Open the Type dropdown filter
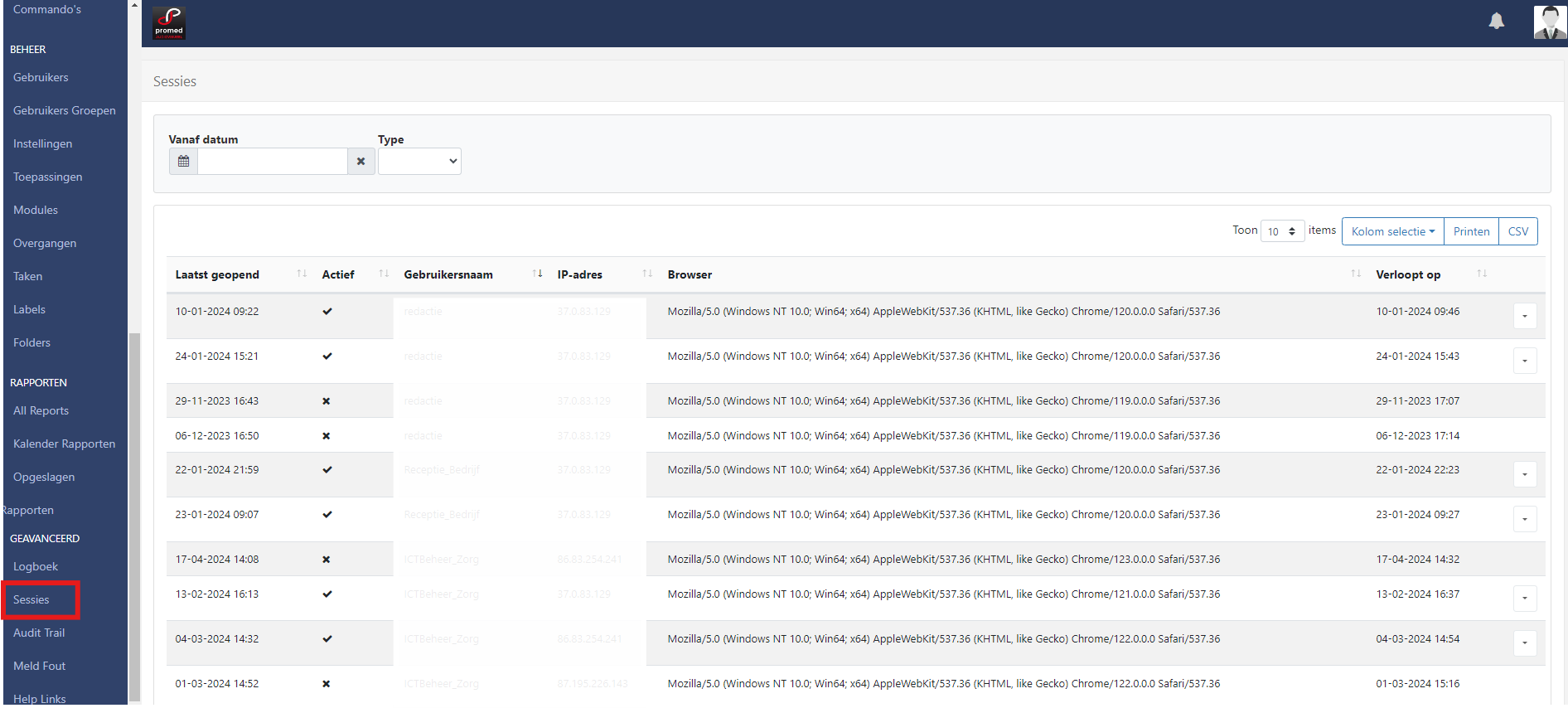 (x=419, y=162)
